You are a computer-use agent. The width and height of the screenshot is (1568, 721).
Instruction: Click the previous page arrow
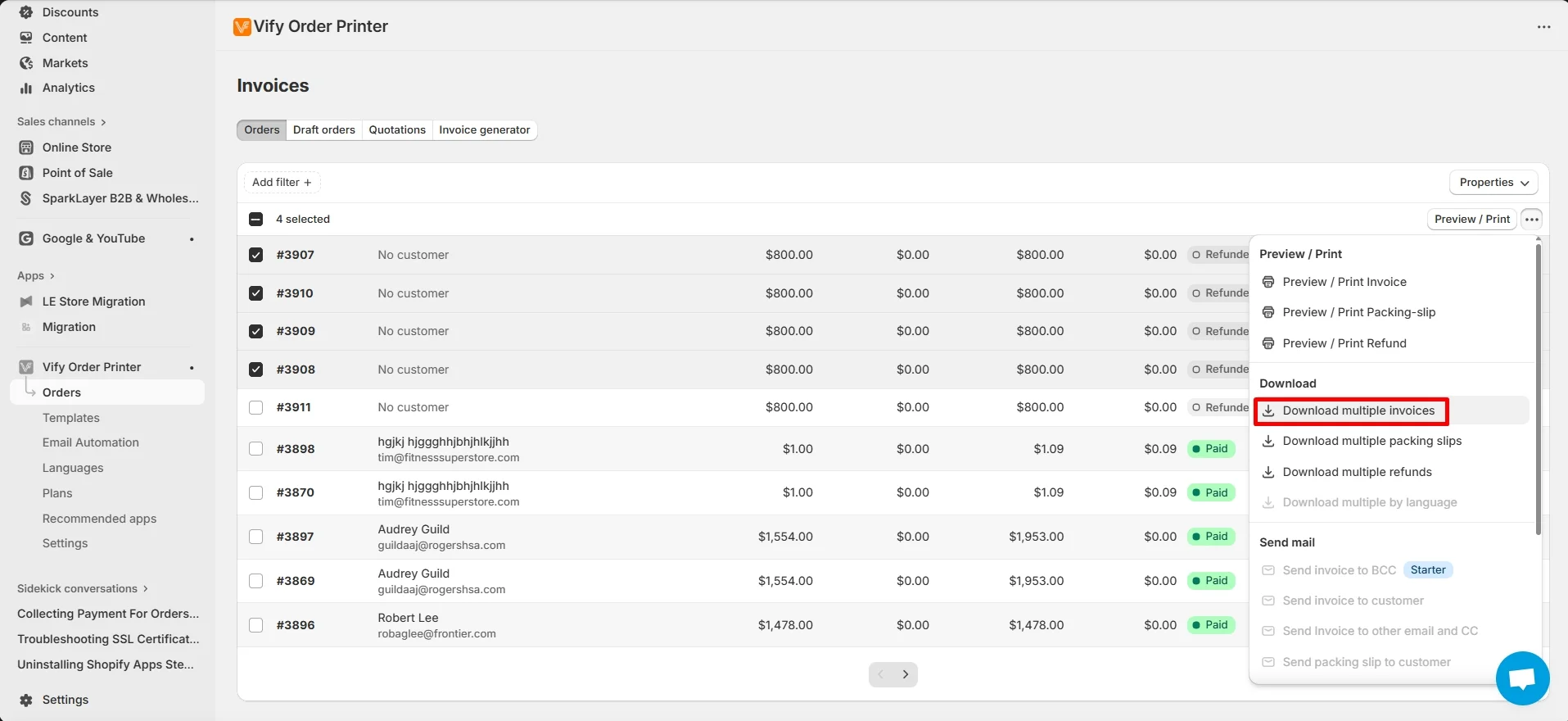[x=881, y=674]
